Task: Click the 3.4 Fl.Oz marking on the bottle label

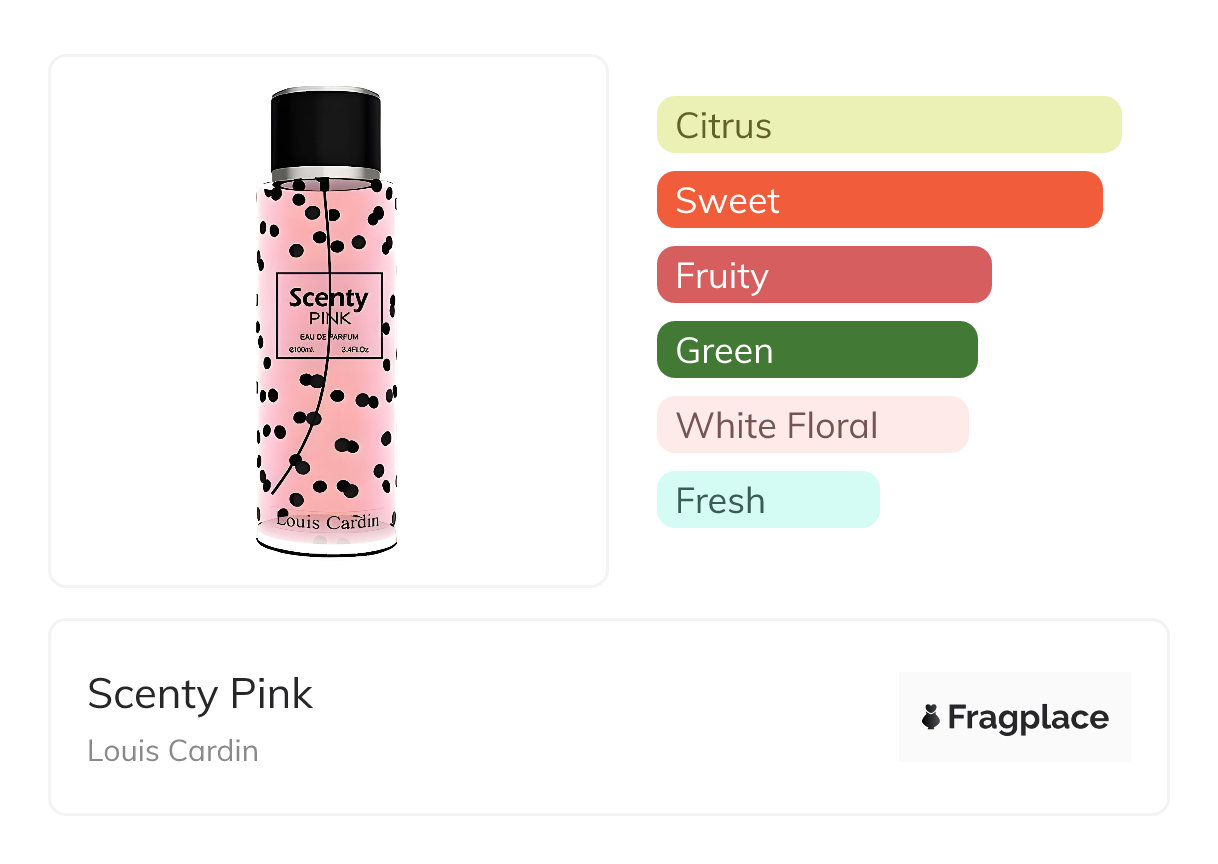Action: [x=355, y=349]
